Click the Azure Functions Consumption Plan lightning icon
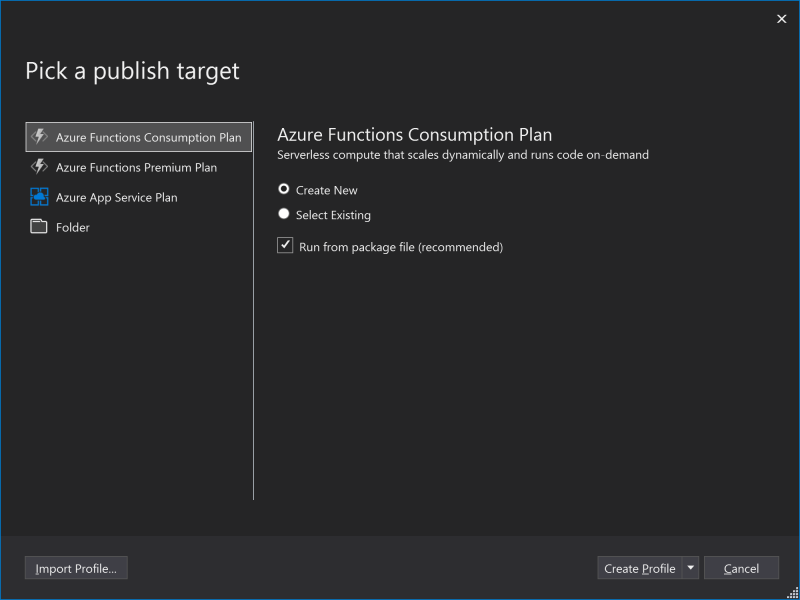Screen dimensions: 800x600 click(x=39, y=137)
